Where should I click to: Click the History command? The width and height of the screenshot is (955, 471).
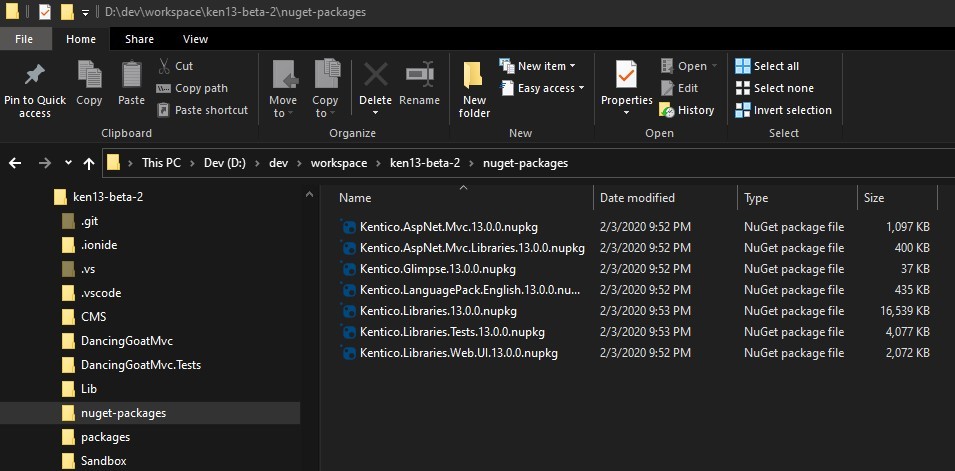tap(686, 110)
